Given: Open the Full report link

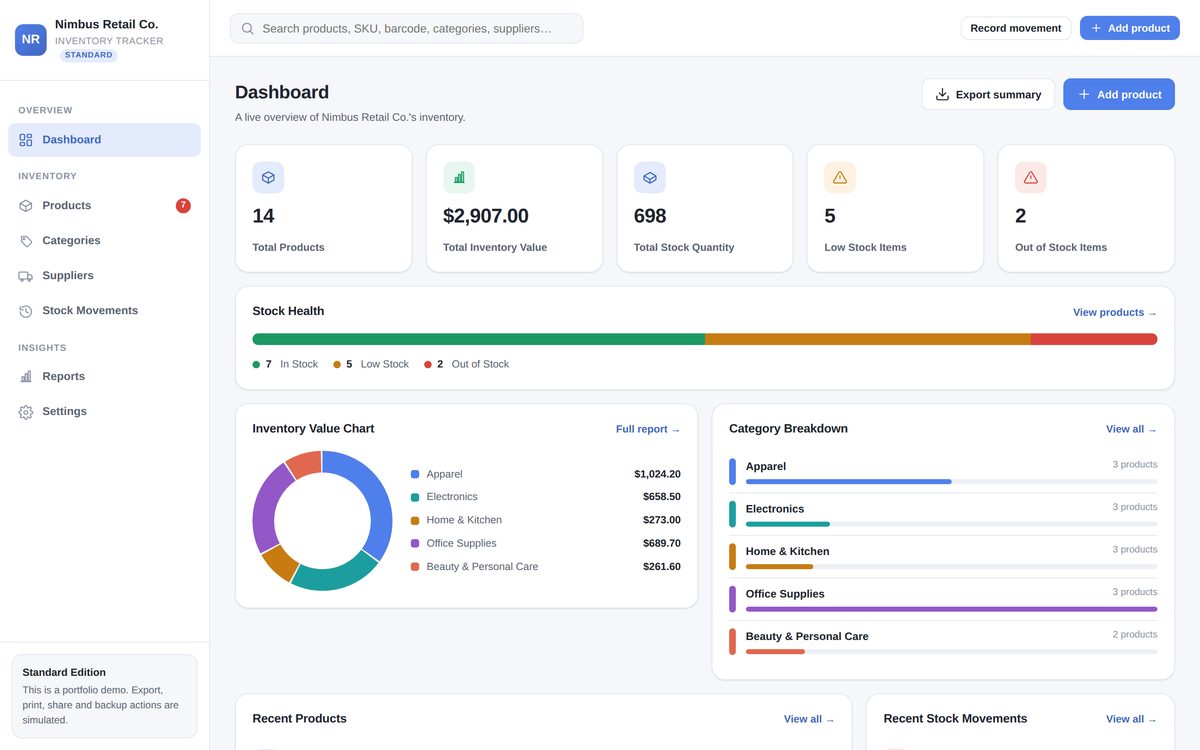Looking at the screenshot, I should [x=648, y=429].
